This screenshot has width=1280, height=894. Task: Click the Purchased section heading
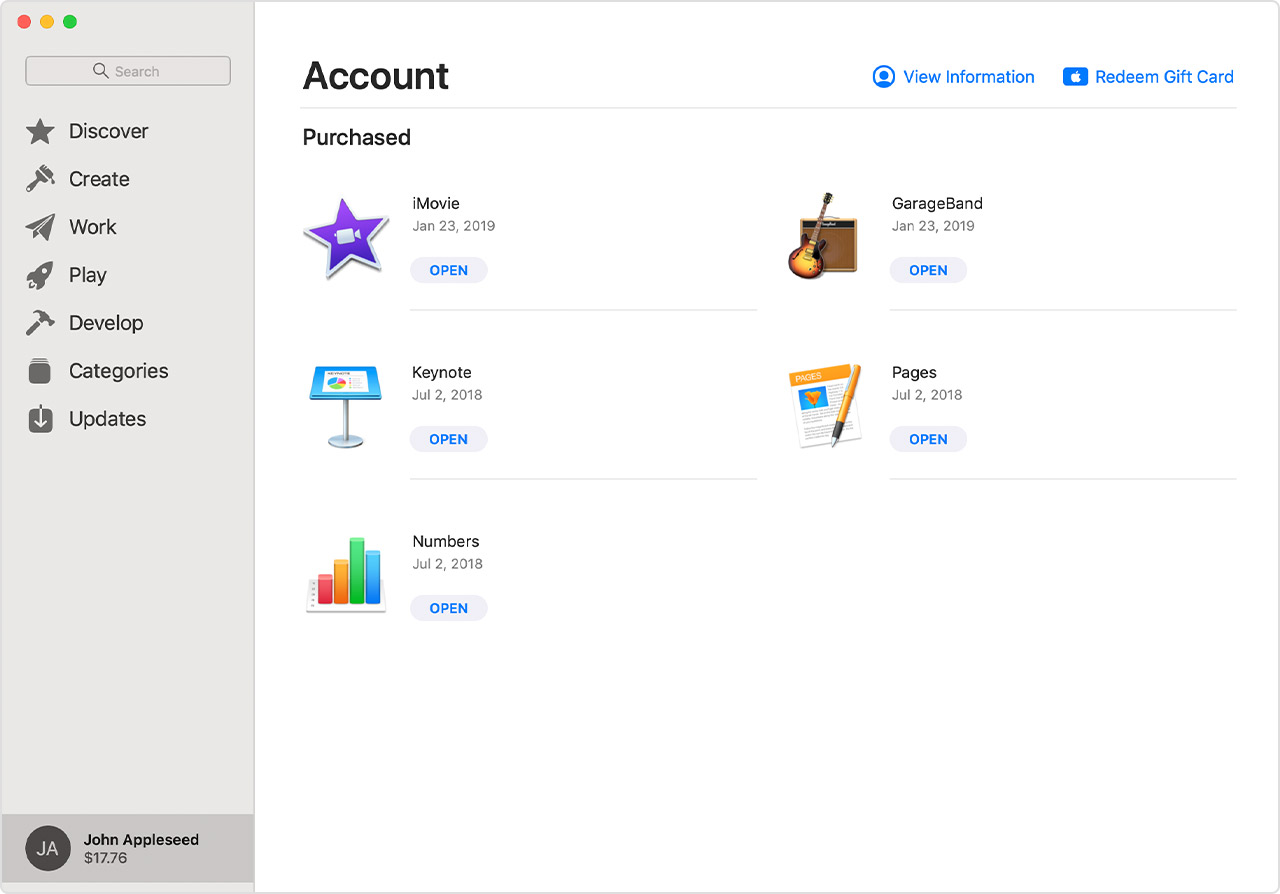pyautogui.click(x=357, y=137)
